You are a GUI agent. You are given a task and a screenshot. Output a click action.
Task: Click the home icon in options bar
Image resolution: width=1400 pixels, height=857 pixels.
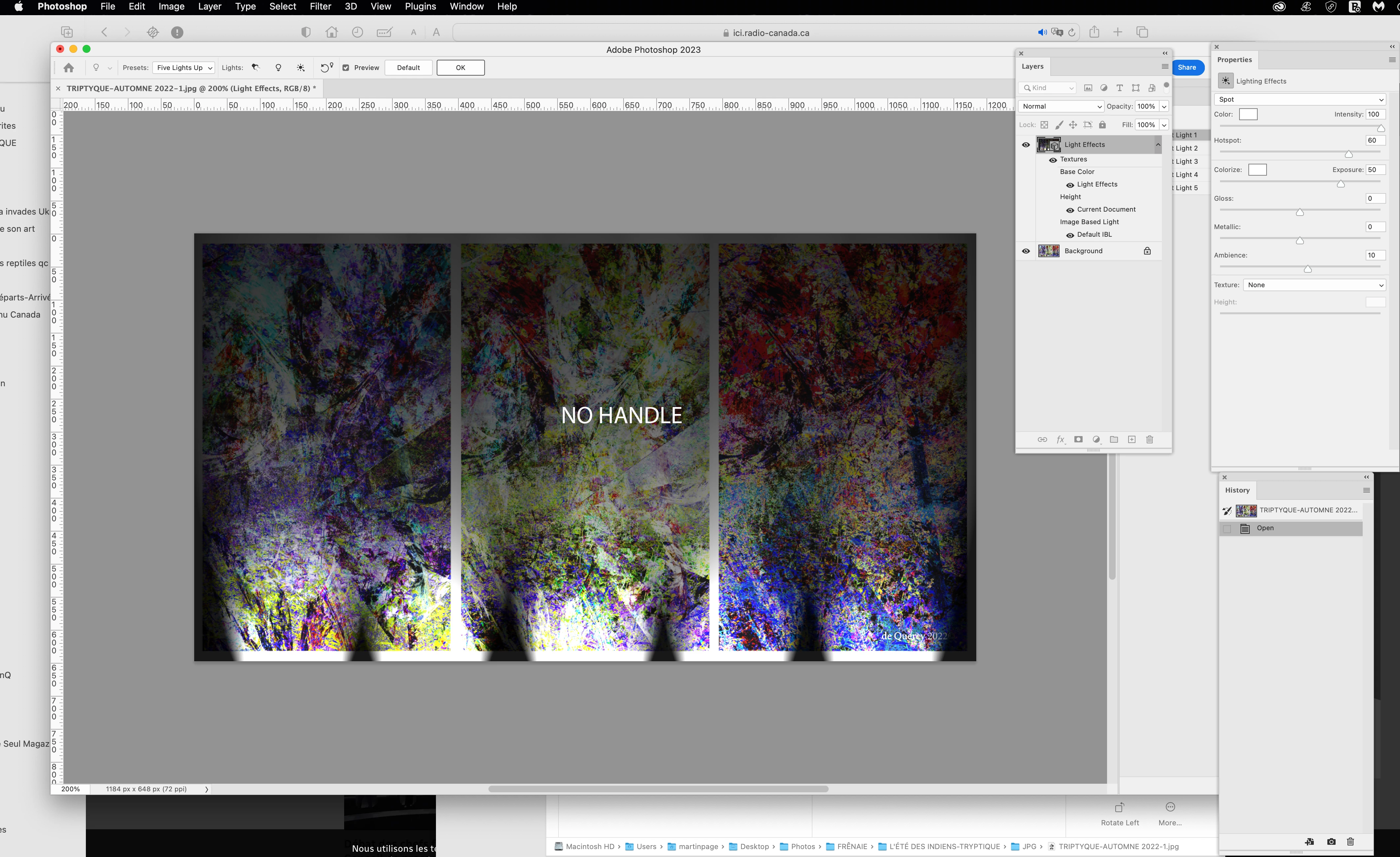click(x=69, y=68)
